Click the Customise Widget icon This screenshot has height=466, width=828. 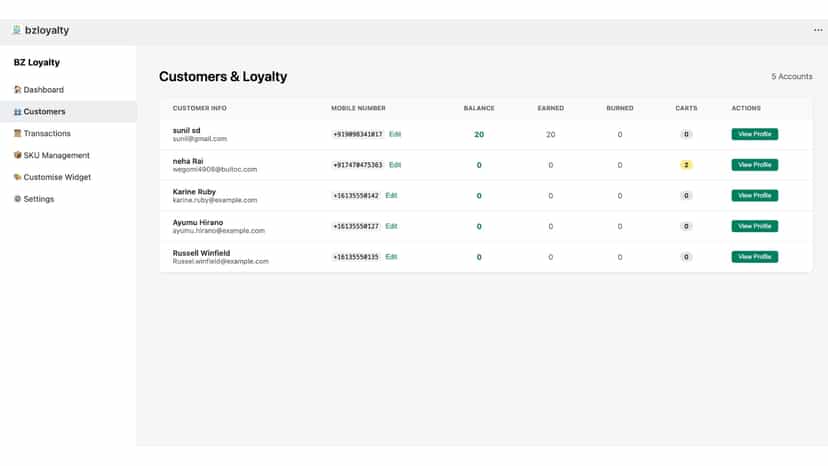17,177
